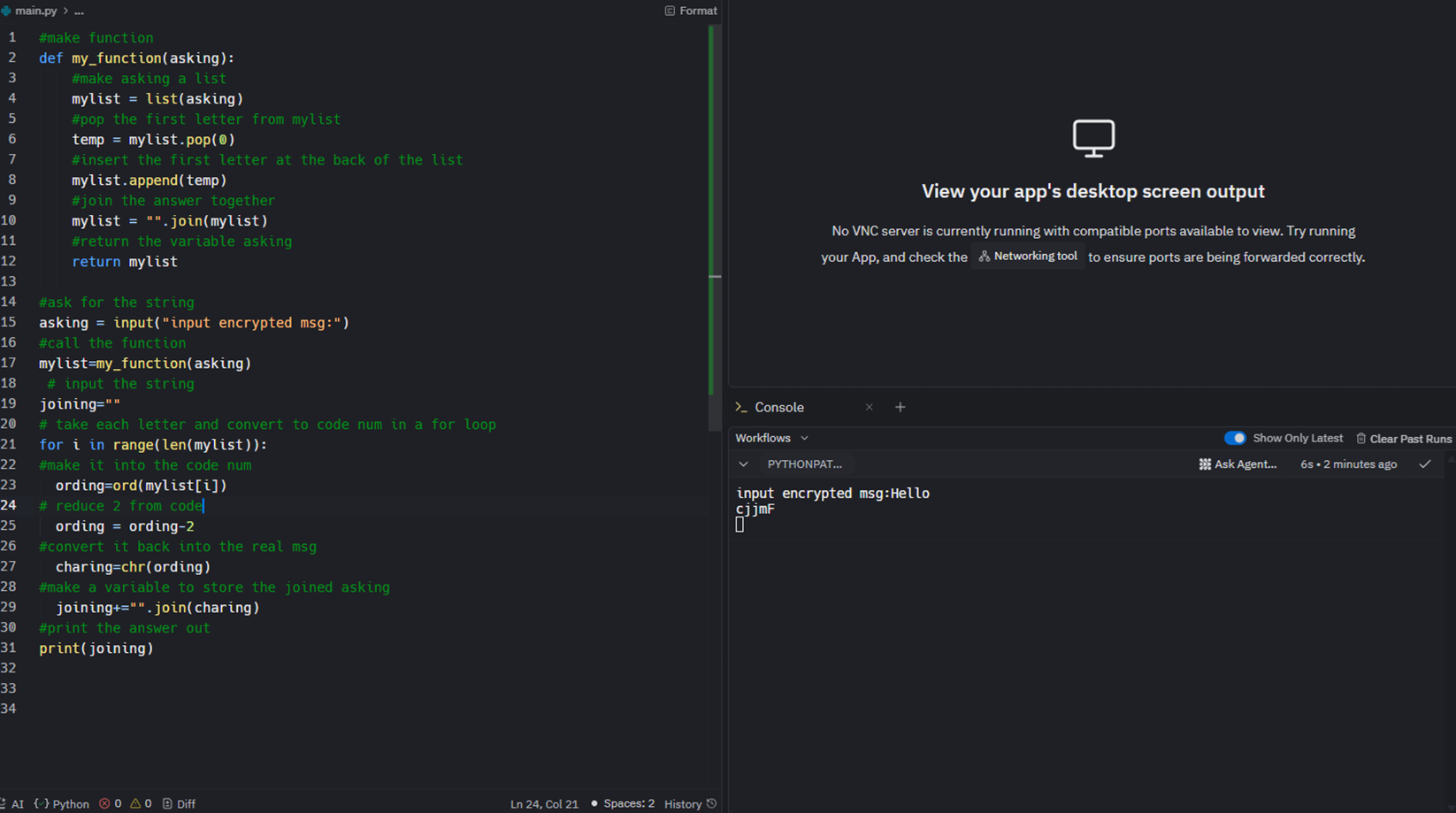This screenshot has height=813, width=1456.
Task: Open file History in status bar
Action: [690, 803]
